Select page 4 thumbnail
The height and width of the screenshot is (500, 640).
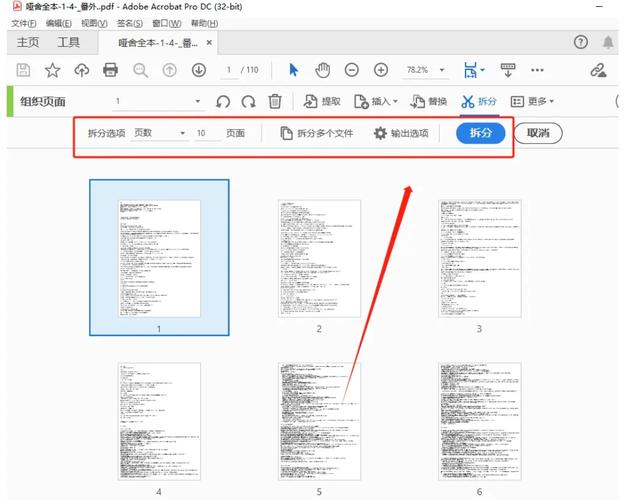click(x=159, y=421)
